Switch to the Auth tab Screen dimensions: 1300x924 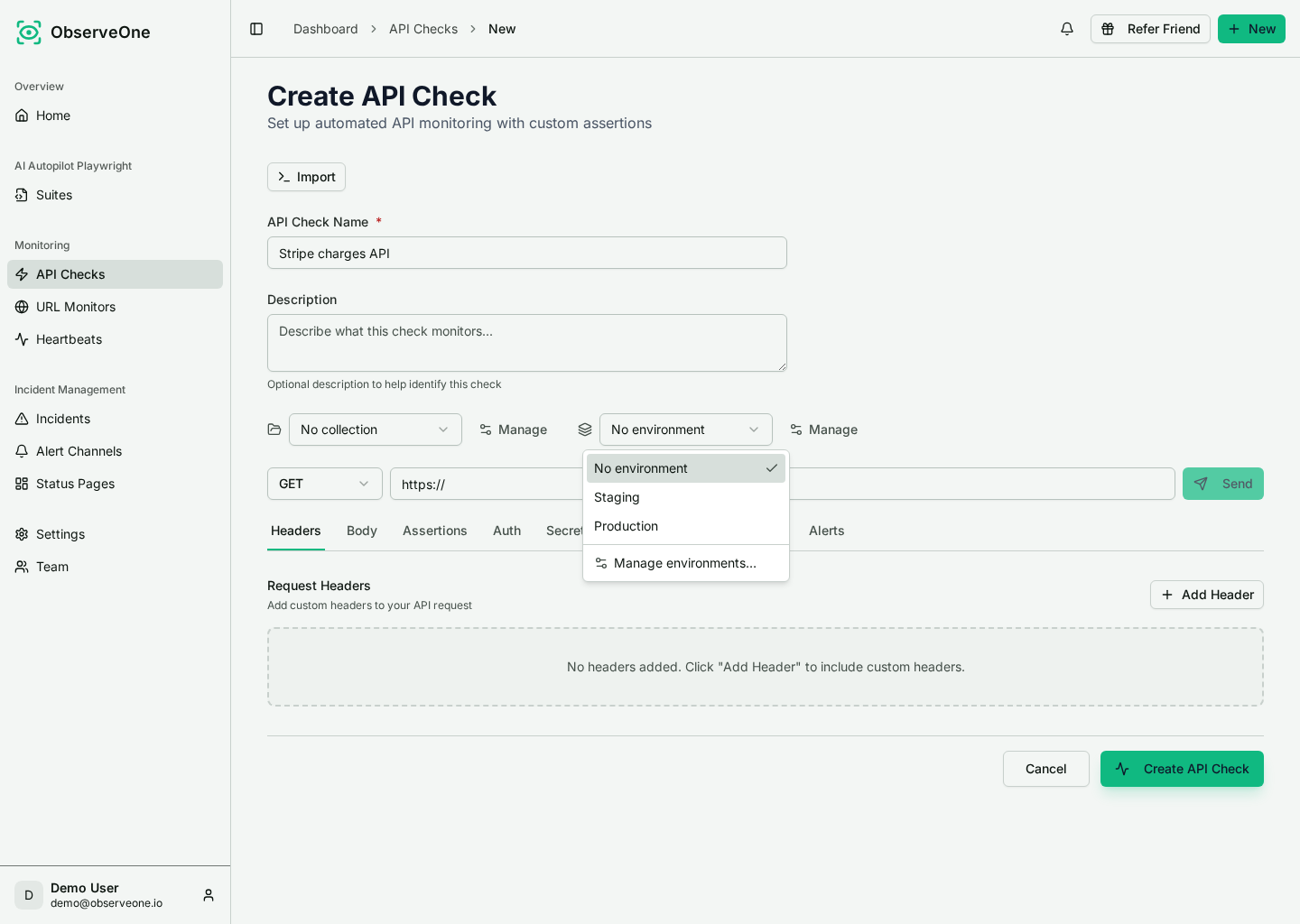click(x=507, y=531)
